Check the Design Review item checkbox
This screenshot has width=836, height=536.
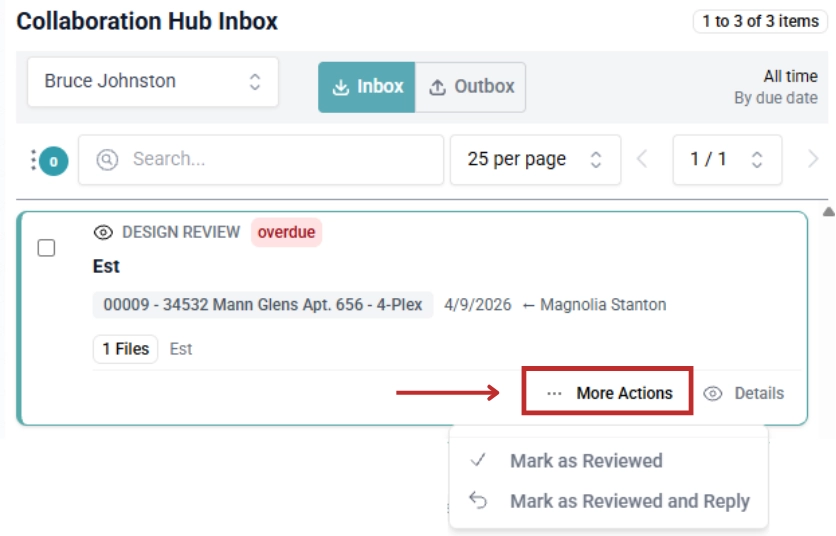[x=46, y=248]
